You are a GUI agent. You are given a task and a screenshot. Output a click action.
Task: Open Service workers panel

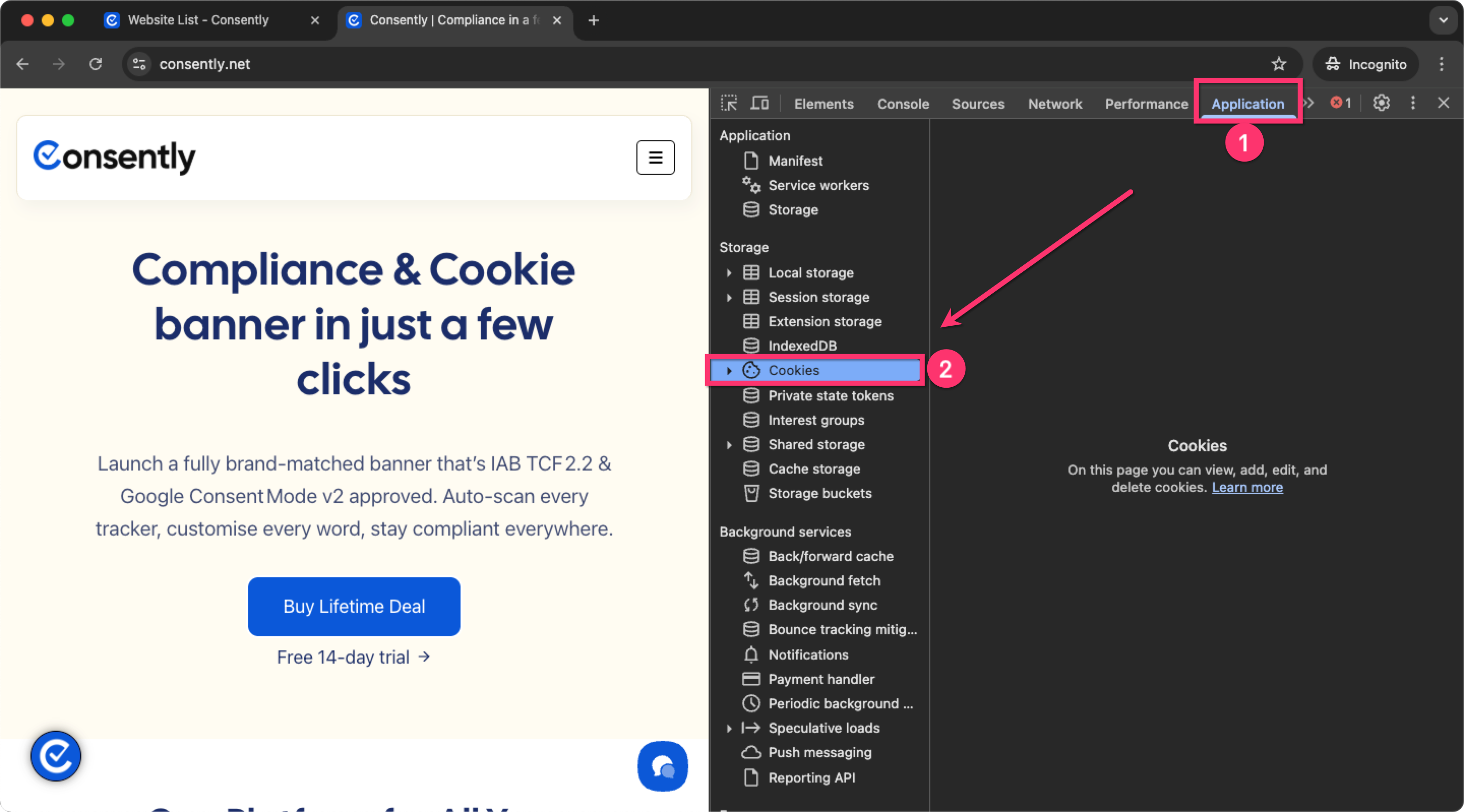click(x=818, y=185)
